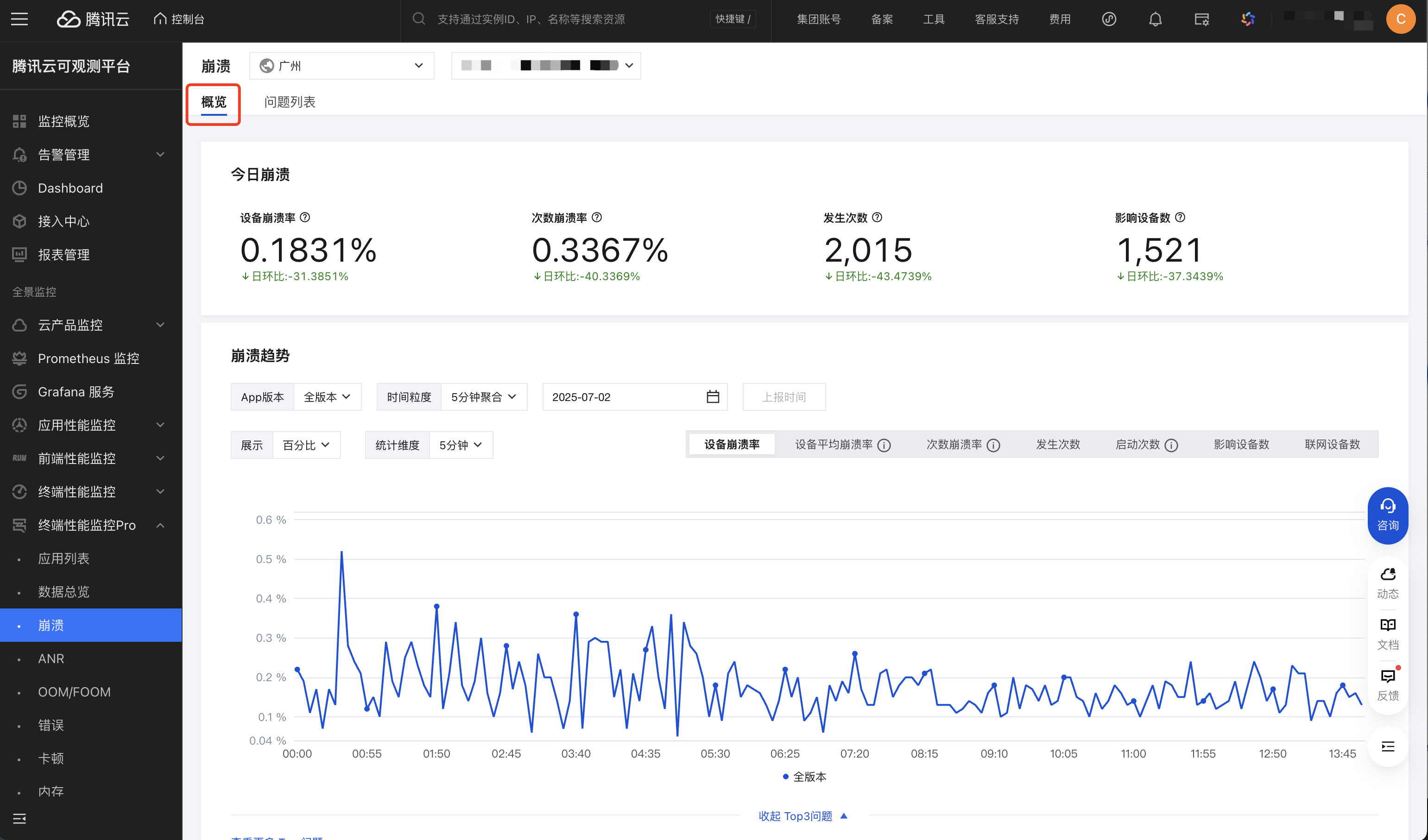
Task: Click help icon next to 设备崩溃率
Action: pos(305,218)
